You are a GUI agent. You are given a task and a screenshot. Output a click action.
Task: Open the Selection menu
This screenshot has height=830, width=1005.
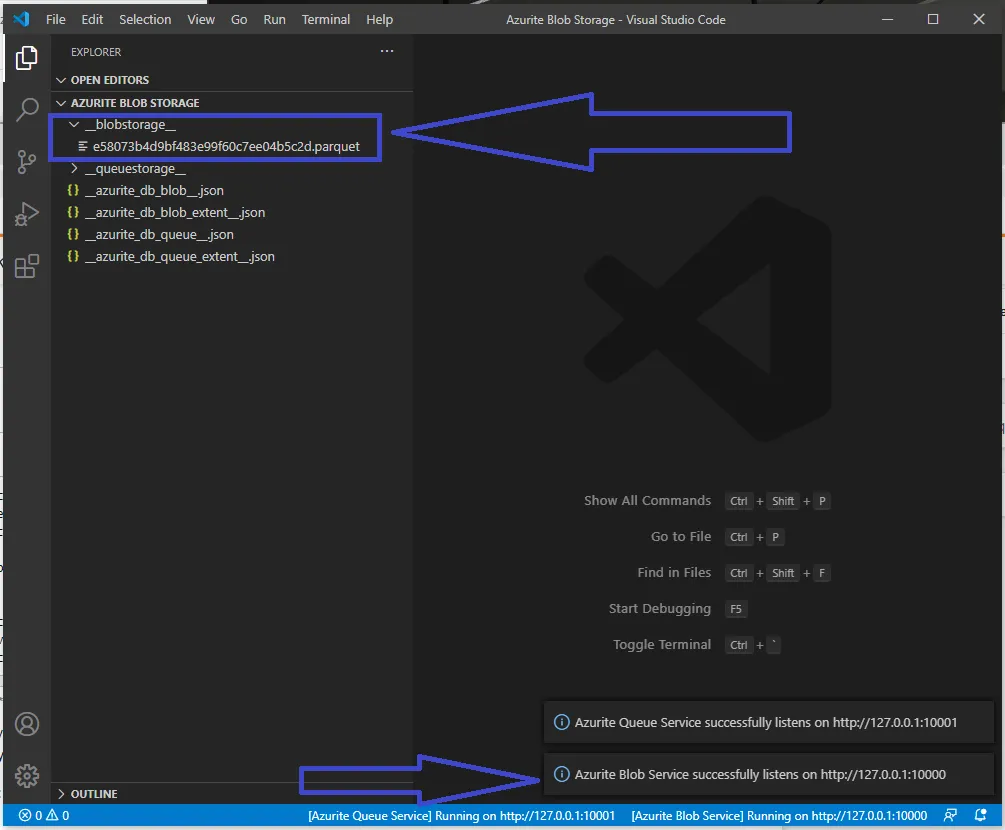(145, 20)
